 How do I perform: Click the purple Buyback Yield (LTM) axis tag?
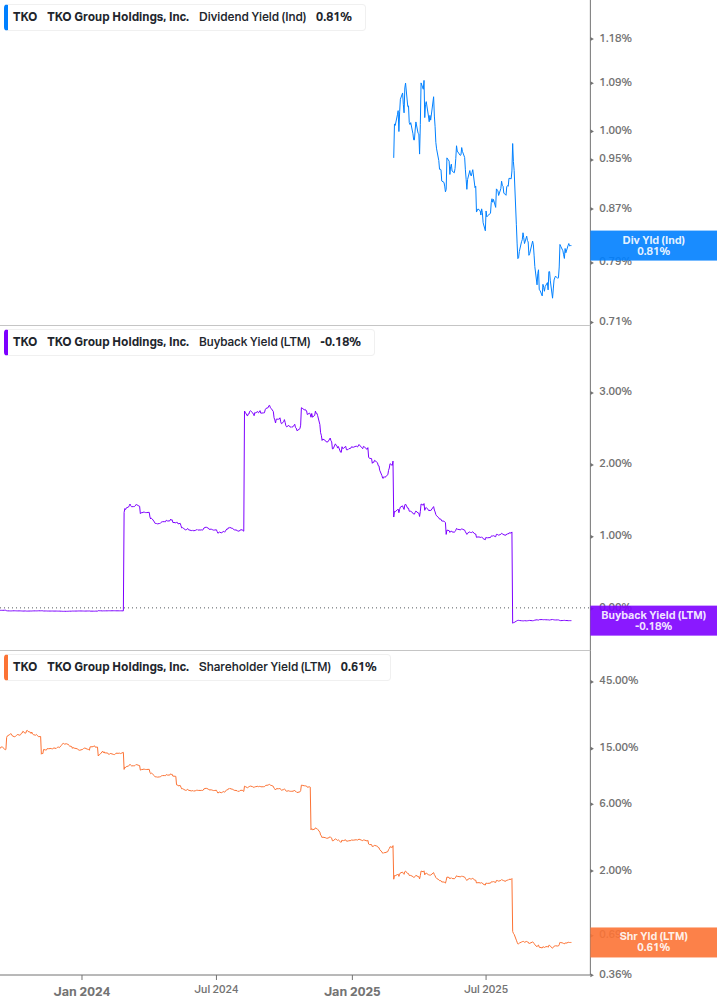click(654, 620)
